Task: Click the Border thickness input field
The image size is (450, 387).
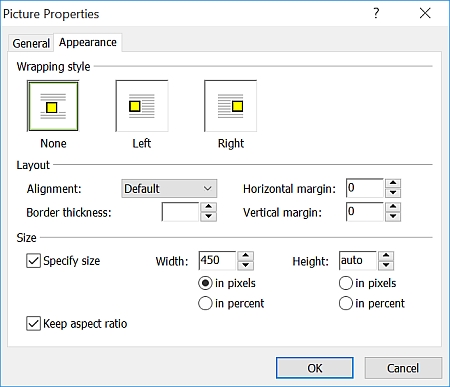Action: pos(180,212)
